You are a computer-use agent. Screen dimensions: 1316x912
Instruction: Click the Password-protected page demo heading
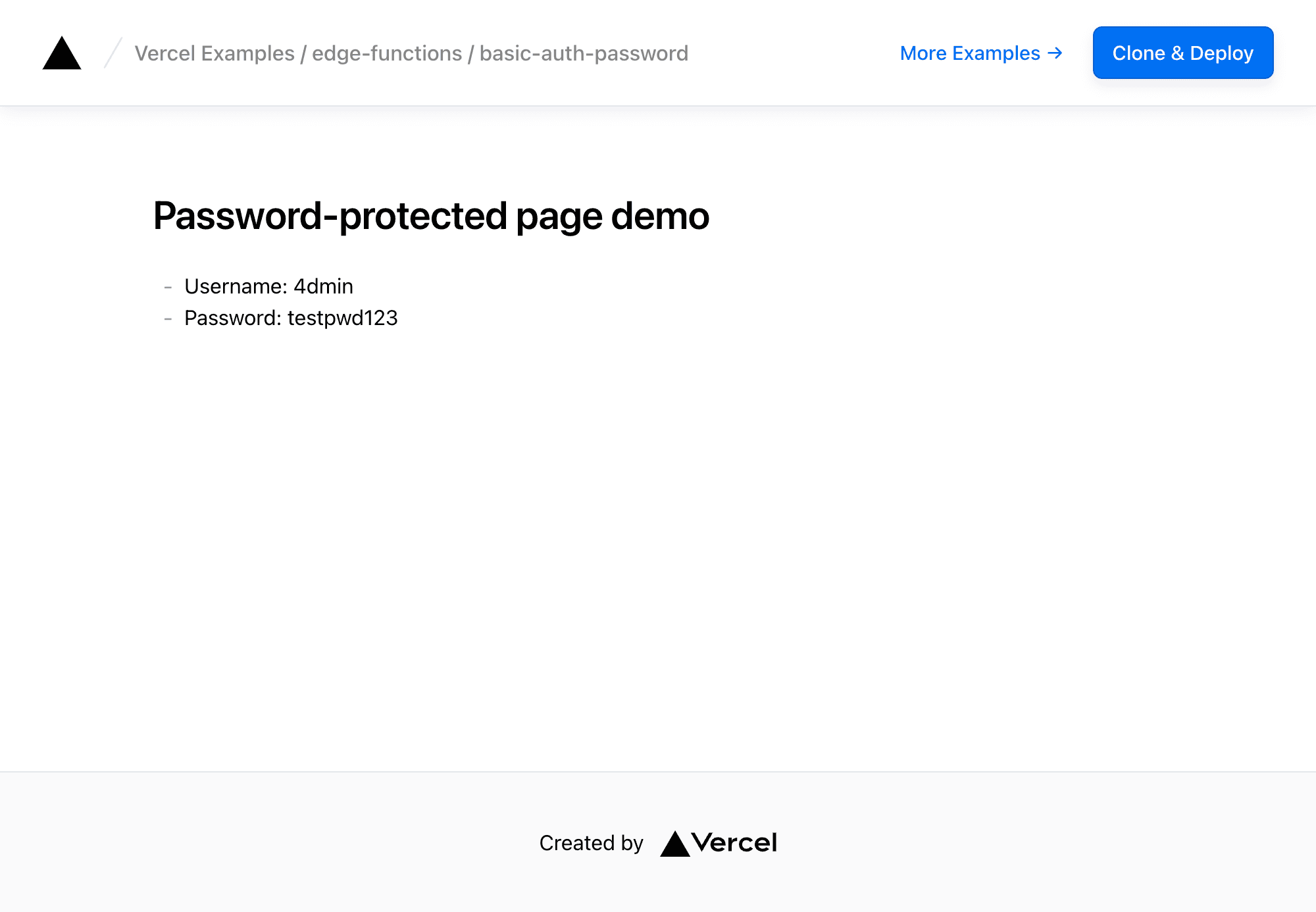(x=431, y=215)
